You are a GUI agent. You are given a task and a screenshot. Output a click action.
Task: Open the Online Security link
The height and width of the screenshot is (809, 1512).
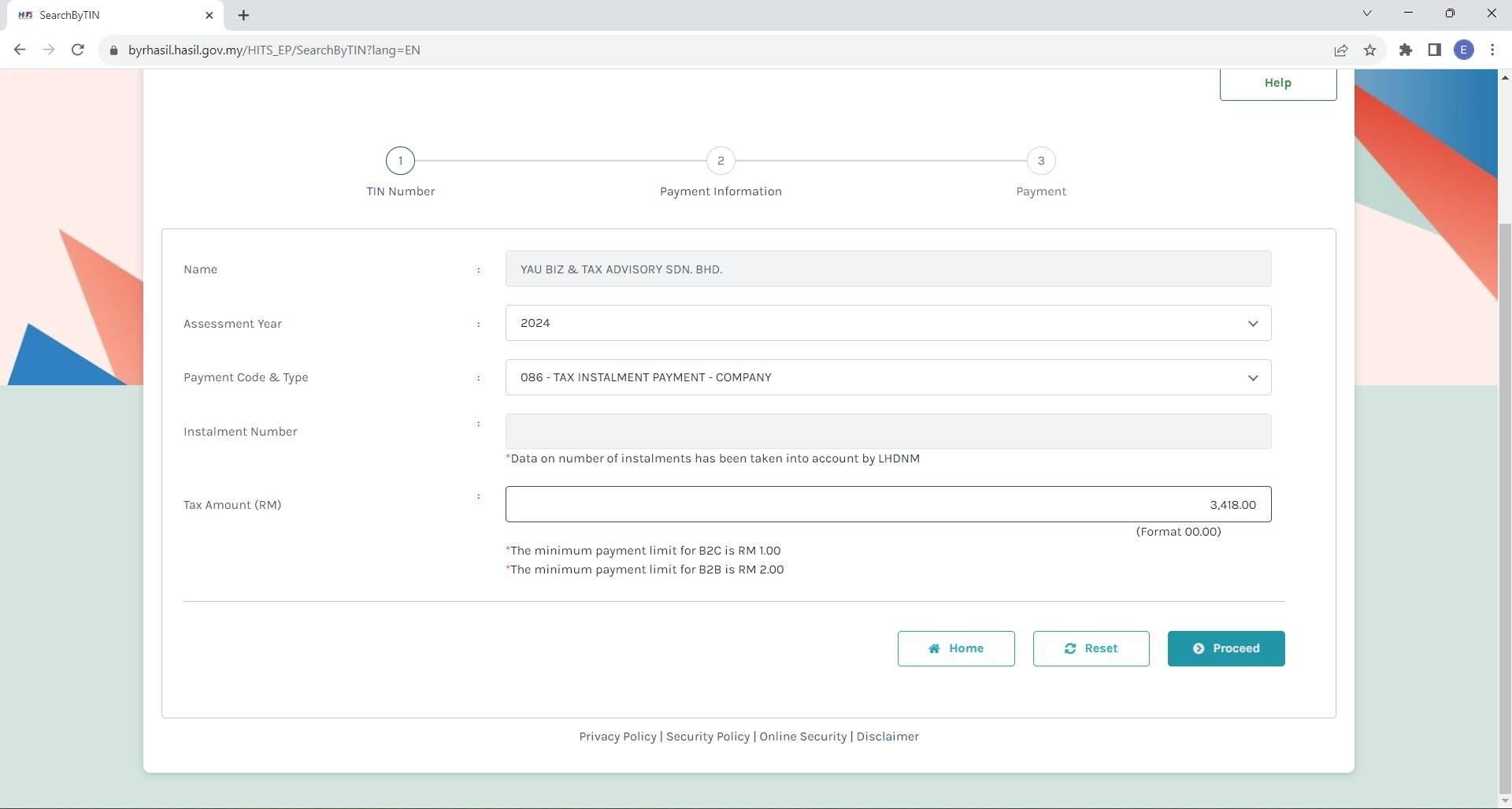pos(803,737)
